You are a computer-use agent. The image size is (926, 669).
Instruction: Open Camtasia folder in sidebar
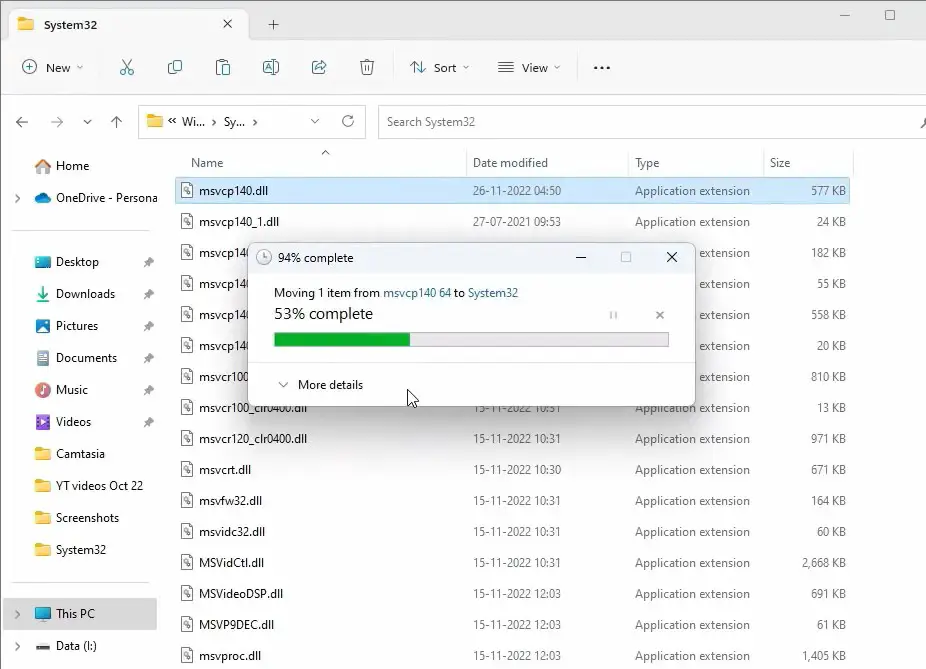pyautogui.click(x=69, y=453)
